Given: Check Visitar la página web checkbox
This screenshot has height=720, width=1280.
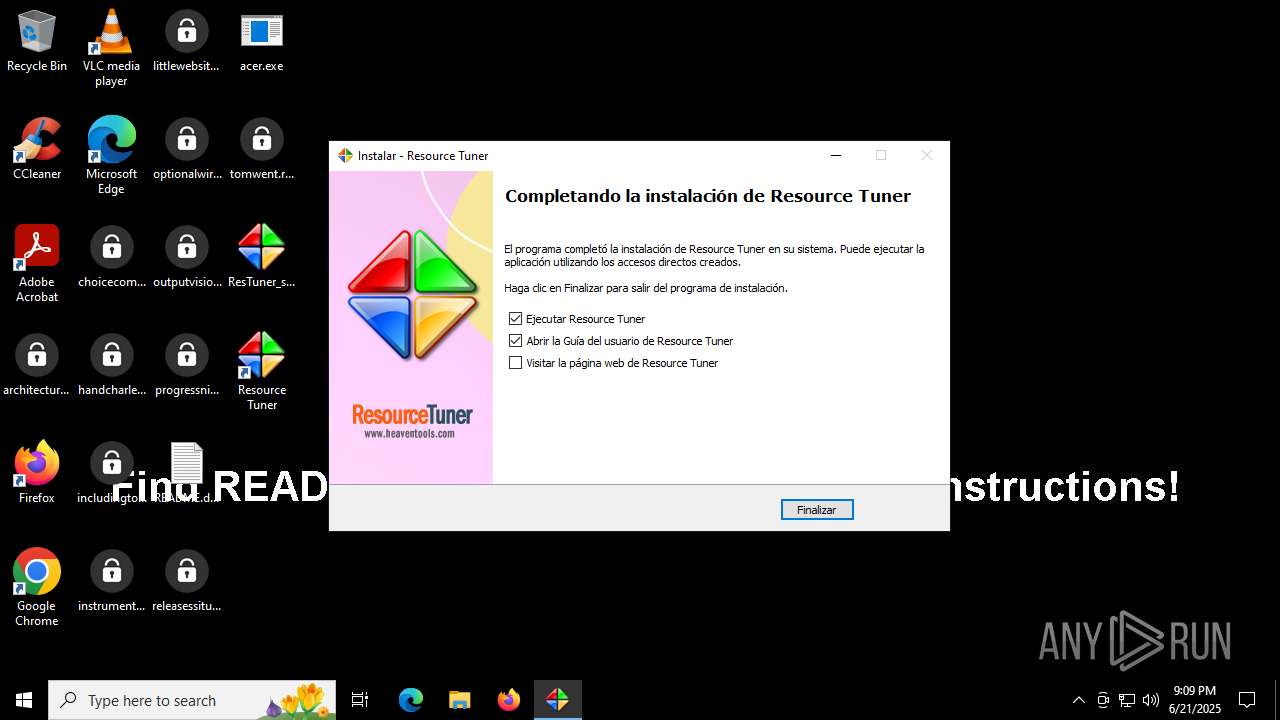Looking at the screenshot, I should tap(516, 363).
